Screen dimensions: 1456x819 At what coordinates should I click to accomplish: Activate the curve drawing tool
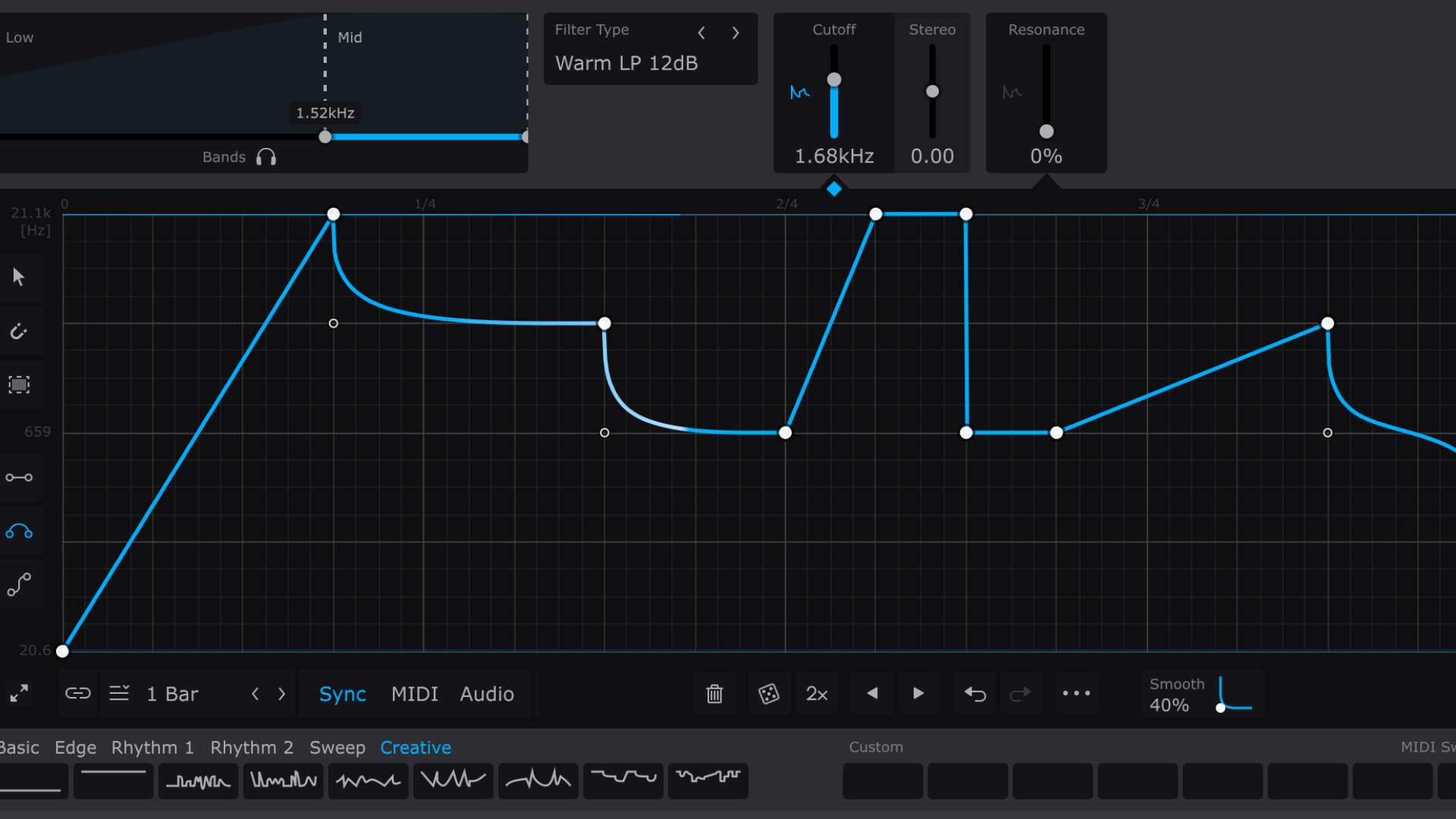coord(19,331)
